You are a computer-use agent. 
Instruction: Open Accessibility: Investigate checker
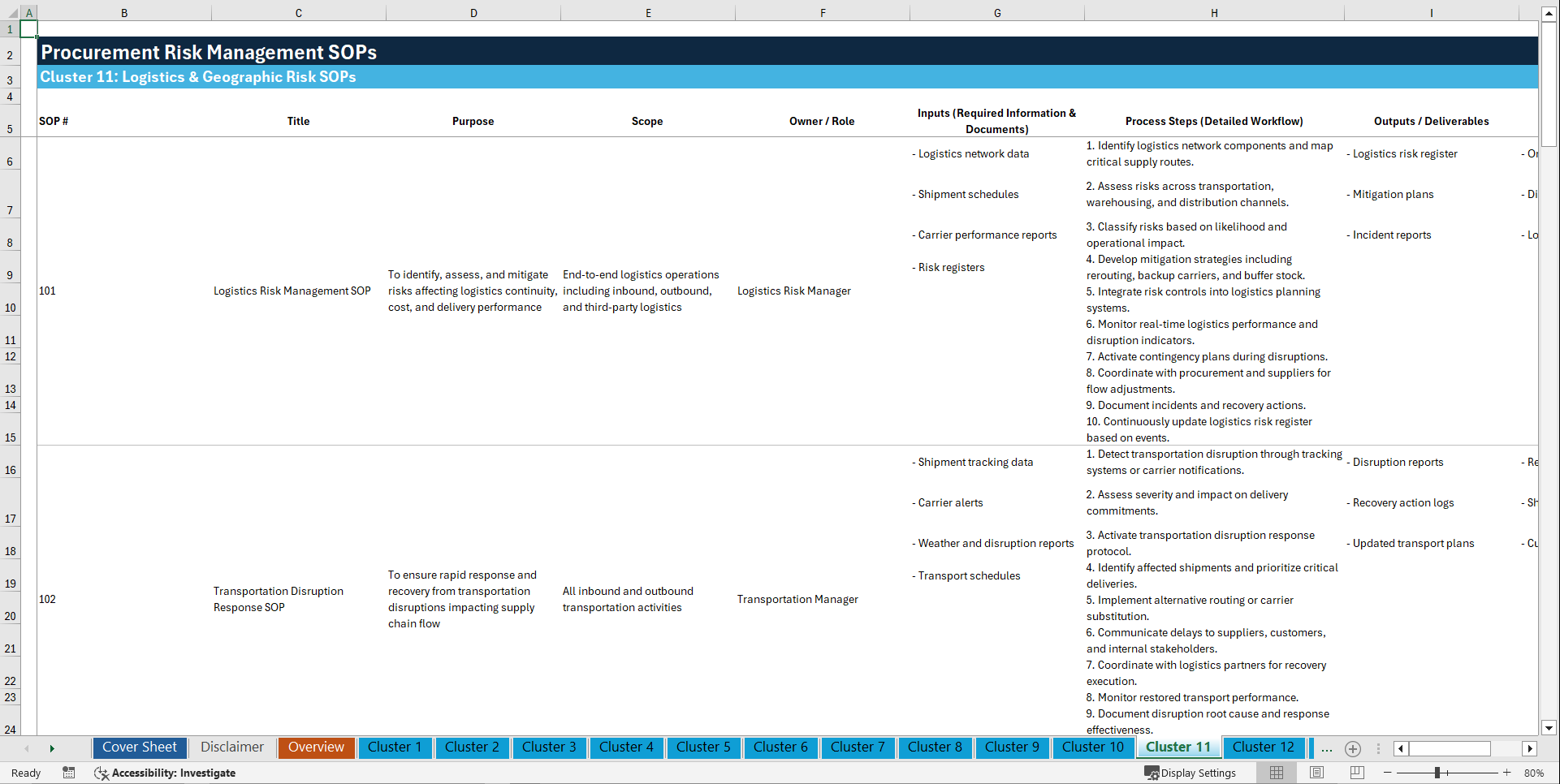[x=165, y=773]
